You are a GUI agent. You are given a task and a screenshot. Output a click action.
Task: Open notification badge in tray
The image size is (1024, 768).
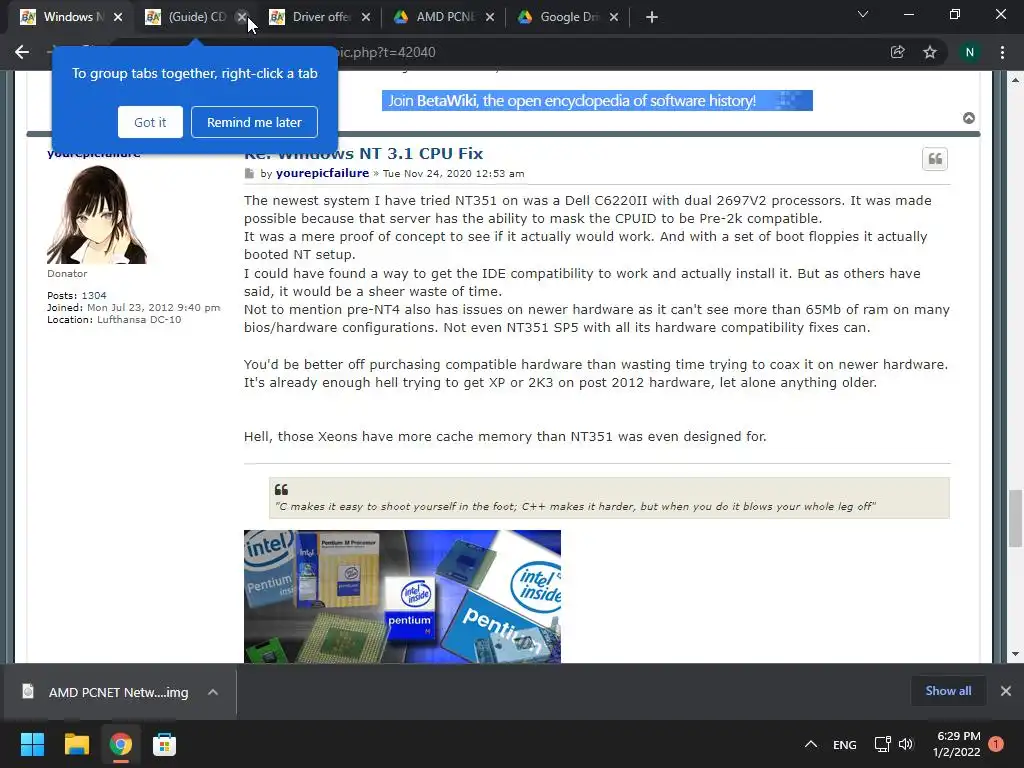pyautogui.click(x=996, y=744)
